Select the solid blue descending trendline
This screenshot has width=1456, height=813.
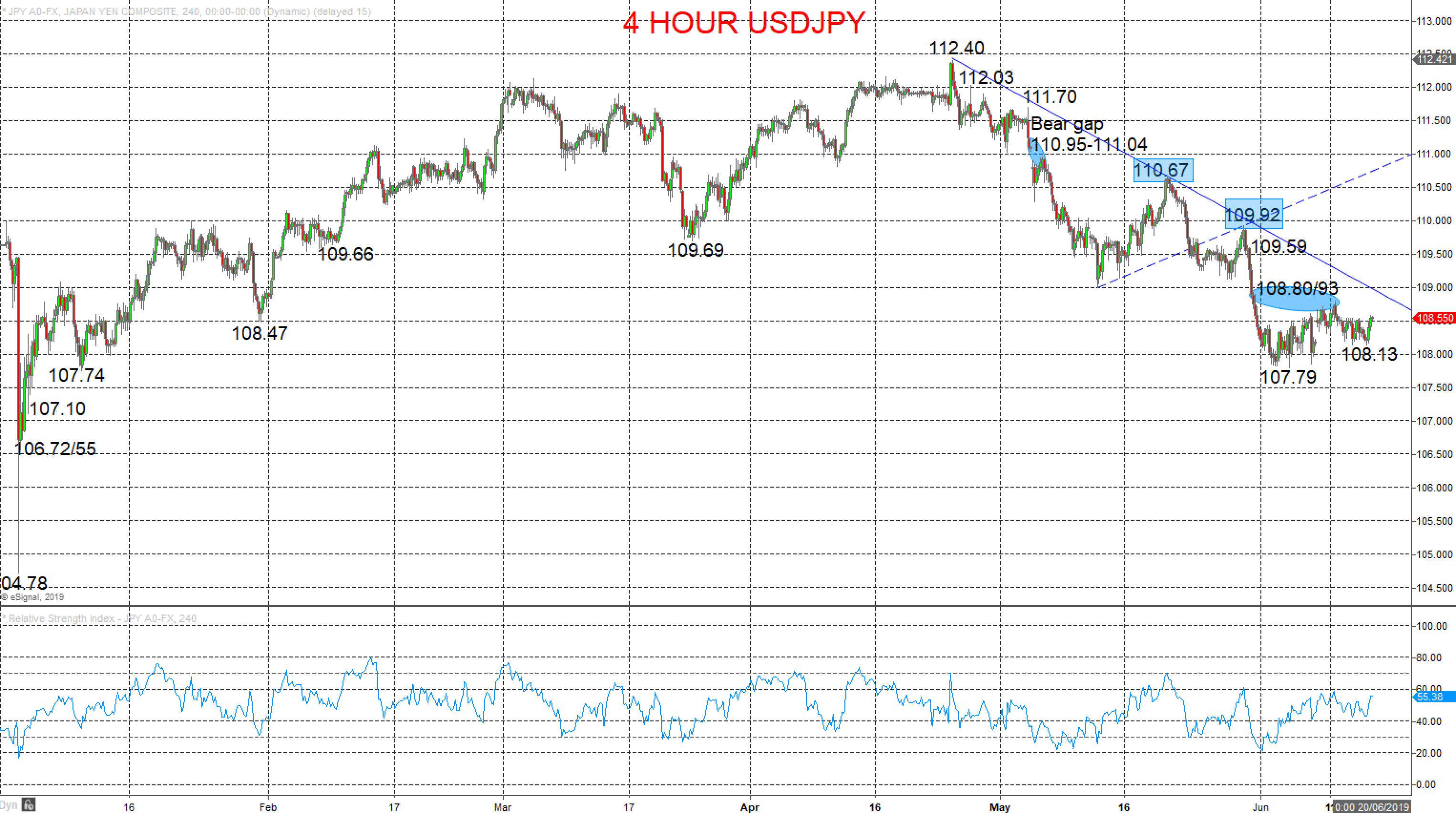1181,184
